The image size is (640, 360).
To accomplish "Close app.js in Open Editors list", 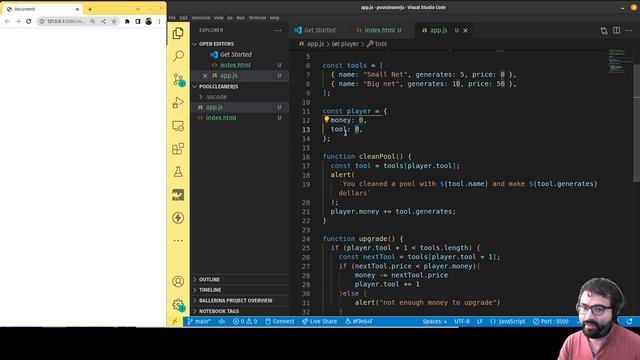I will coord(205,76).
